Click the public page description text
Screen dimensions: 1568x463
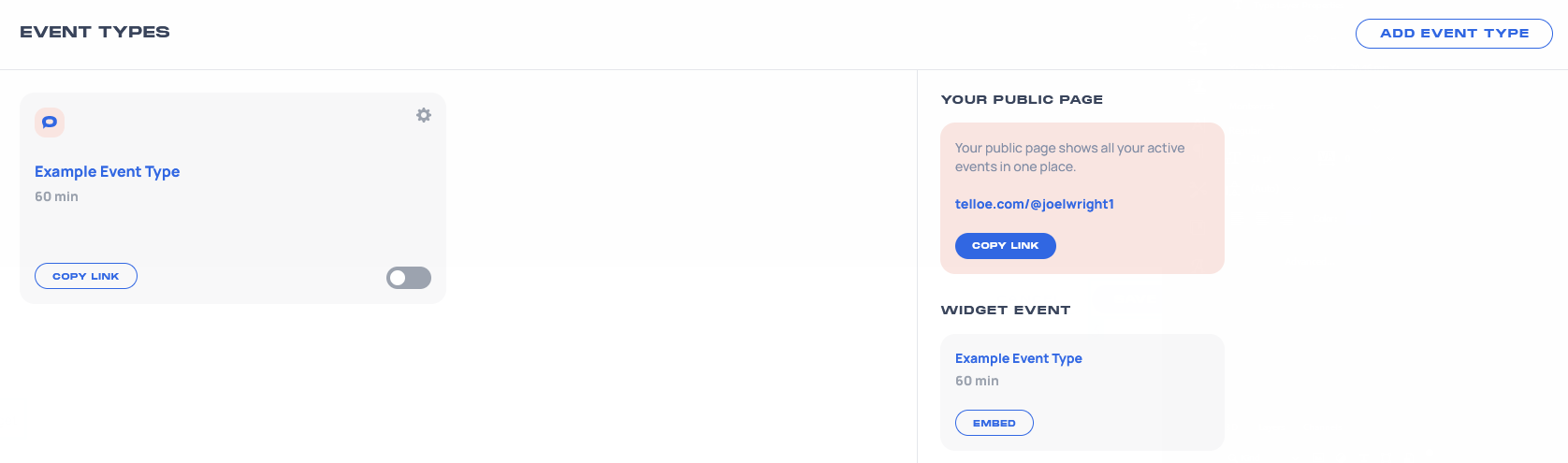point(1070,157)
